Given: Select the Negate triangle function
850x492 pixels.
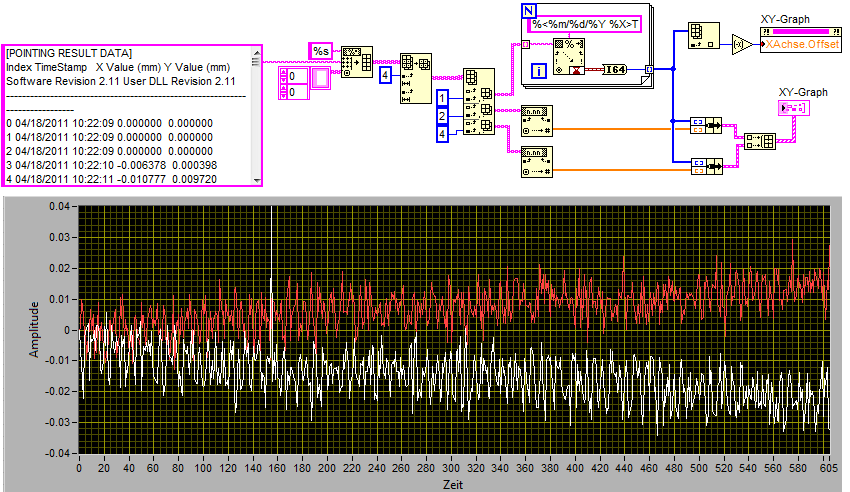Looking at the screenshot, I should point(742,44).
